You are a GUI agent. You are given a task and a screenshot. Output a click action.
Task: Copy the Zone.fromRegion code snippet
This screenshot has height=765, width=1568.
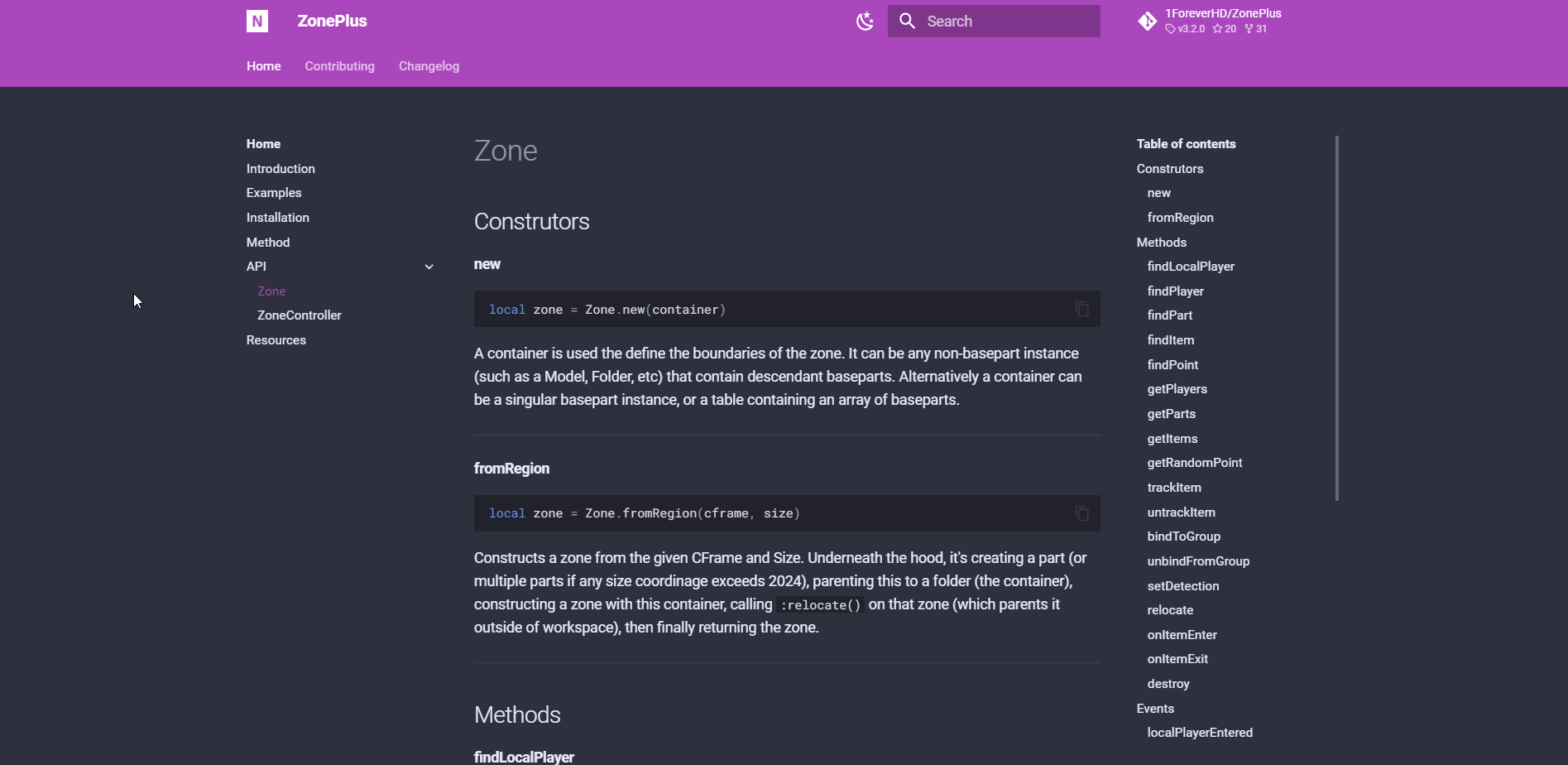pyautogui.click(x=1081, y=512)
